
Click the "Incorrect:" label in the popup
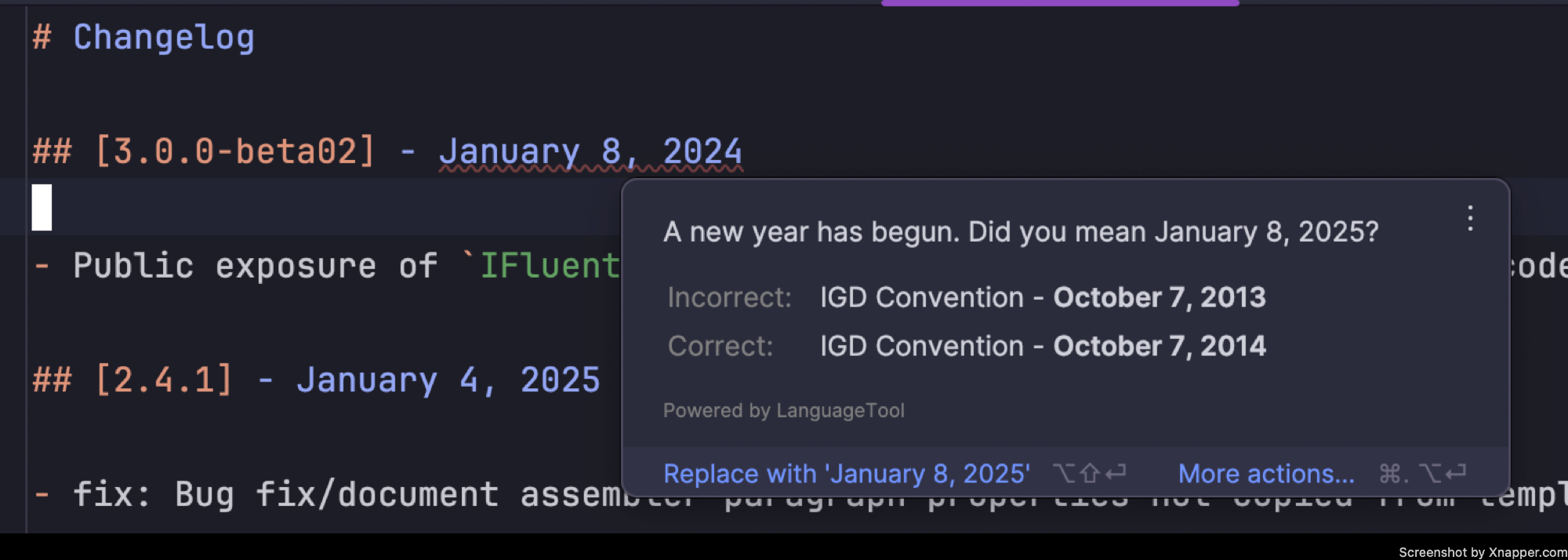[x=729, y=297]
